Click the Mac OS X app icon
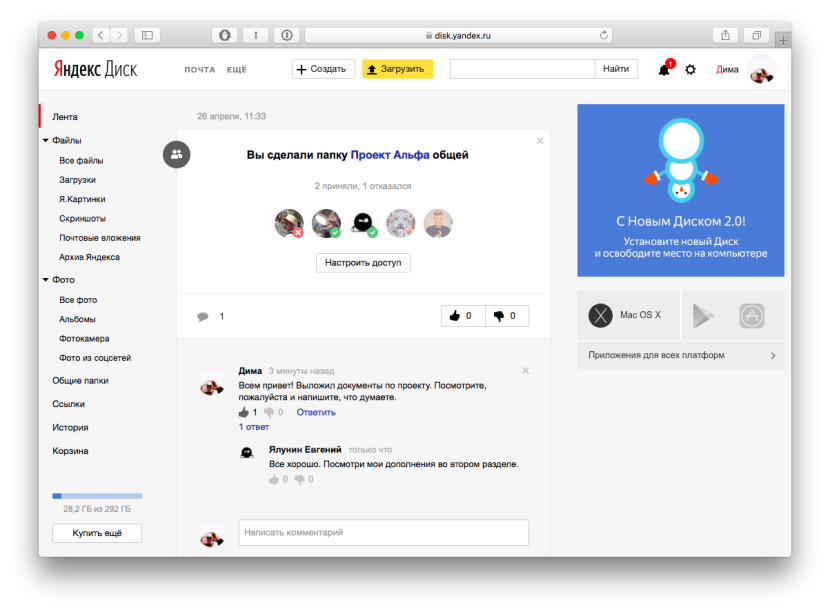830x612 pixels. 600,315
